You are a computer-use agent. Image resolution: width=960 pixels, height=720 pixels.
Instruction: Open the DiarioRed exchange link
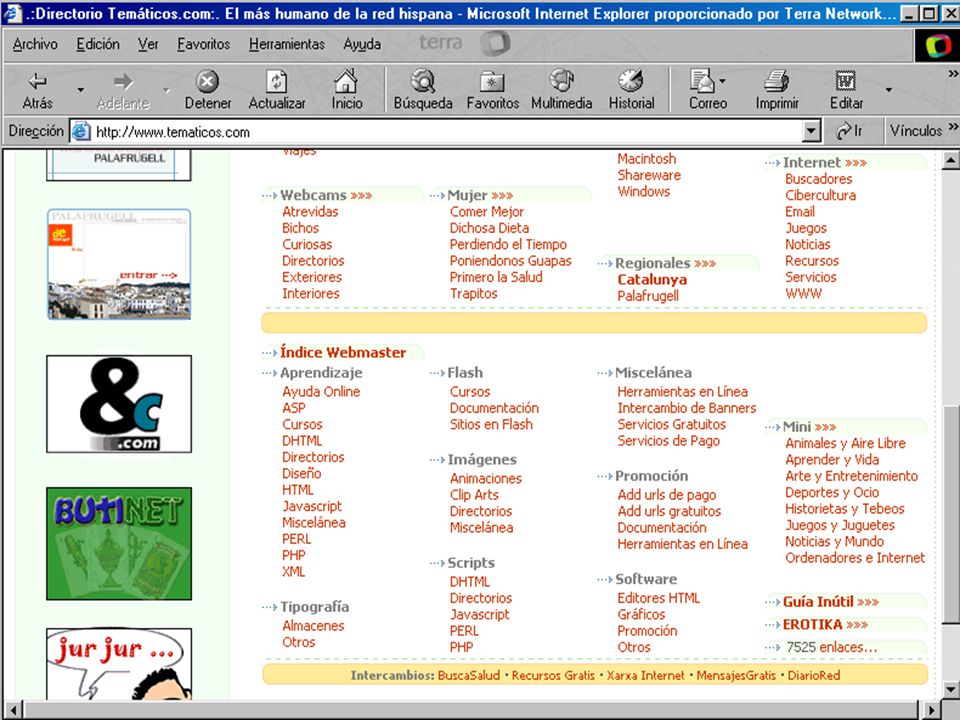(x=813, y=675)
